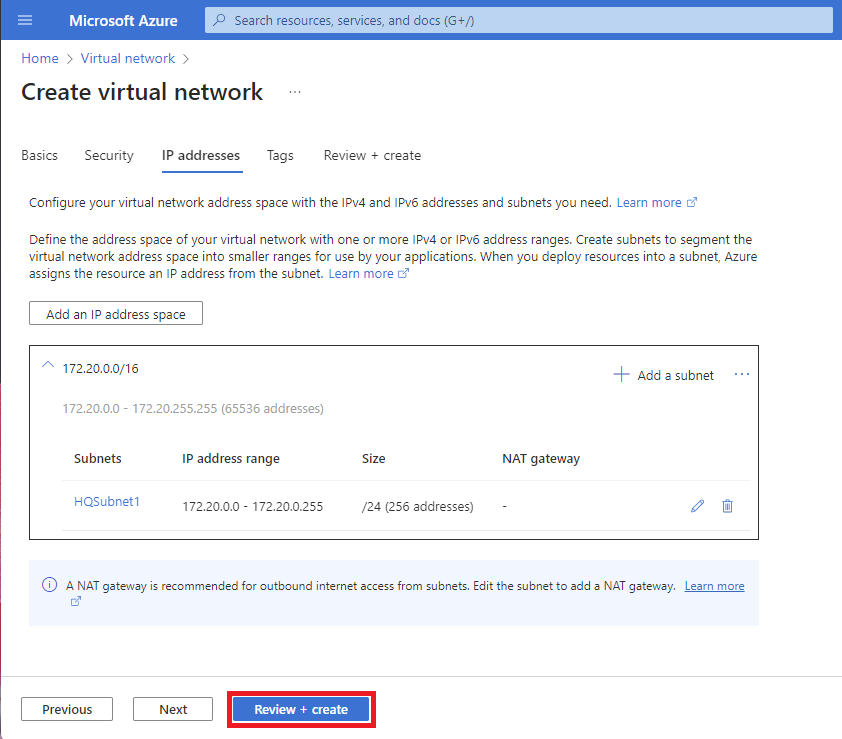Open the ellipsis menu next to Add a subnet
The width and height of the screenshot is (842, 739).
pos(741,373)
